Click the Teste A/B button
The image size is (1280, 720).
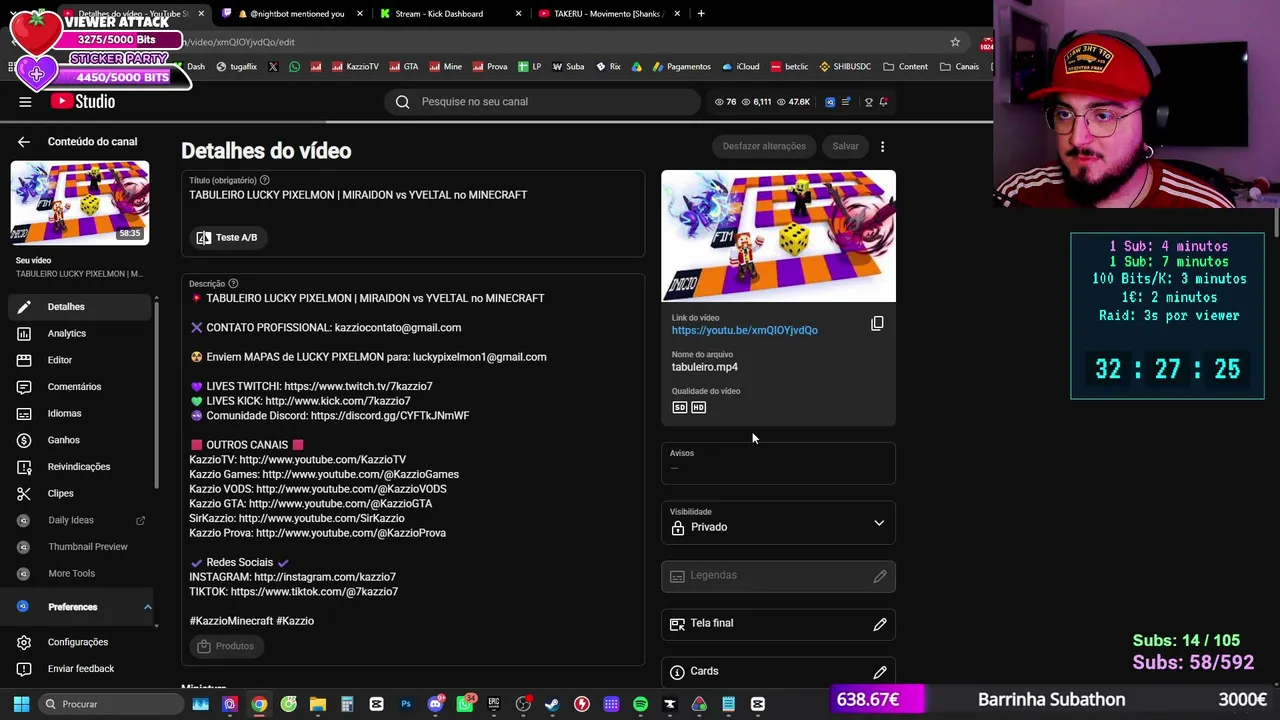[x=227, y=238]
